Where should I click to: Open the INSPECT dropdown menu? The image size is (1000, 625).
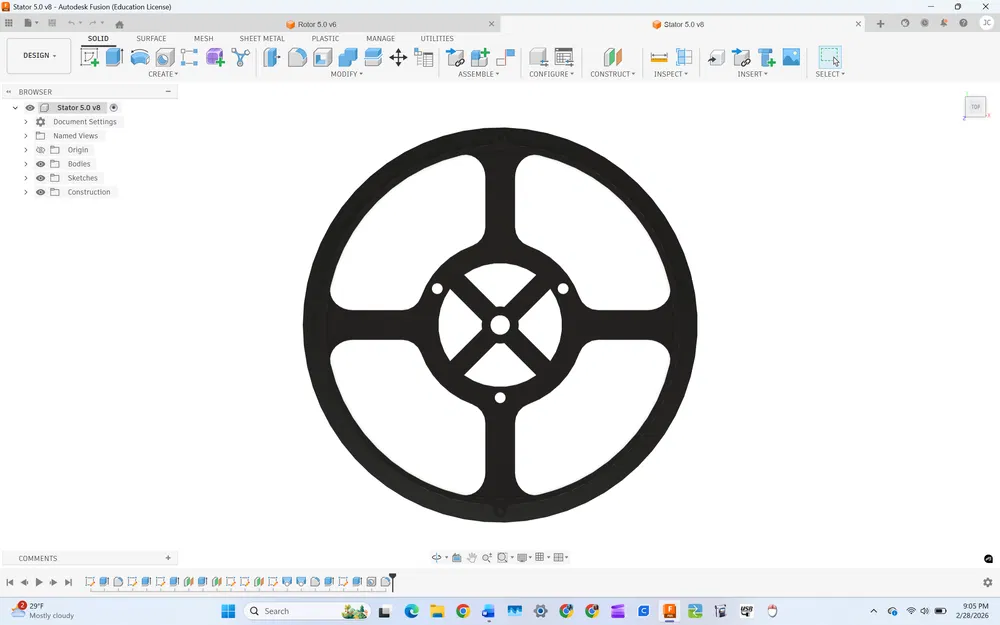[x=670, y=74]
